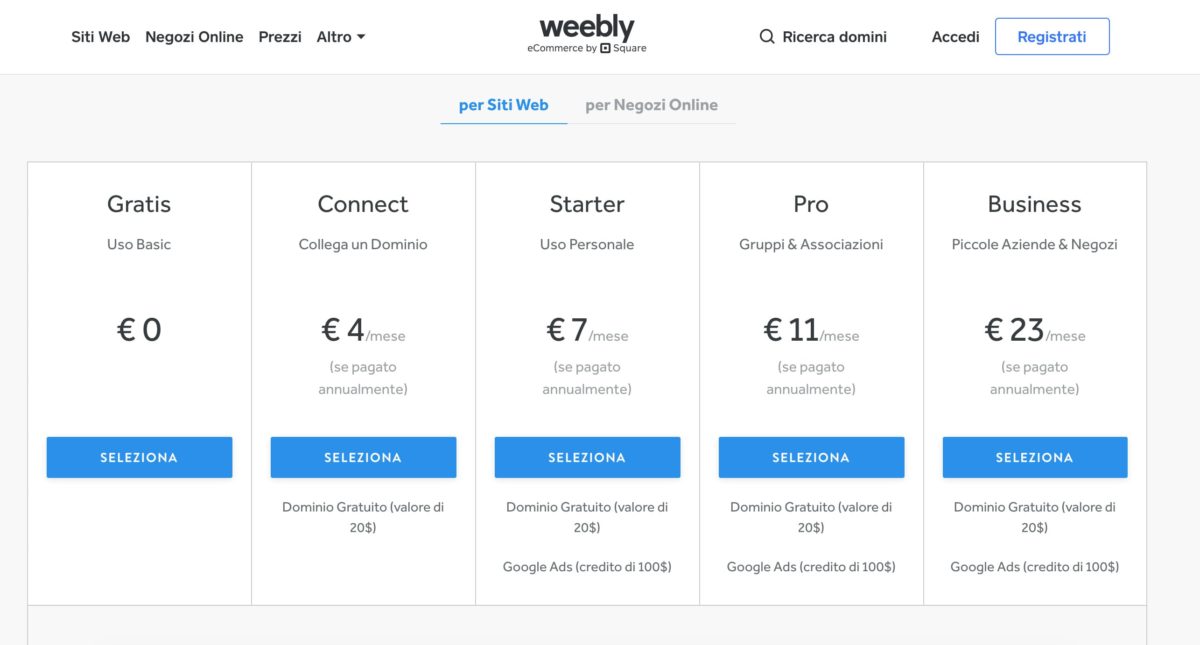Image resolution: width=1200 pixels, height=645 pixels.
Task: Click the Registrati button
Action: (1052, 36)
